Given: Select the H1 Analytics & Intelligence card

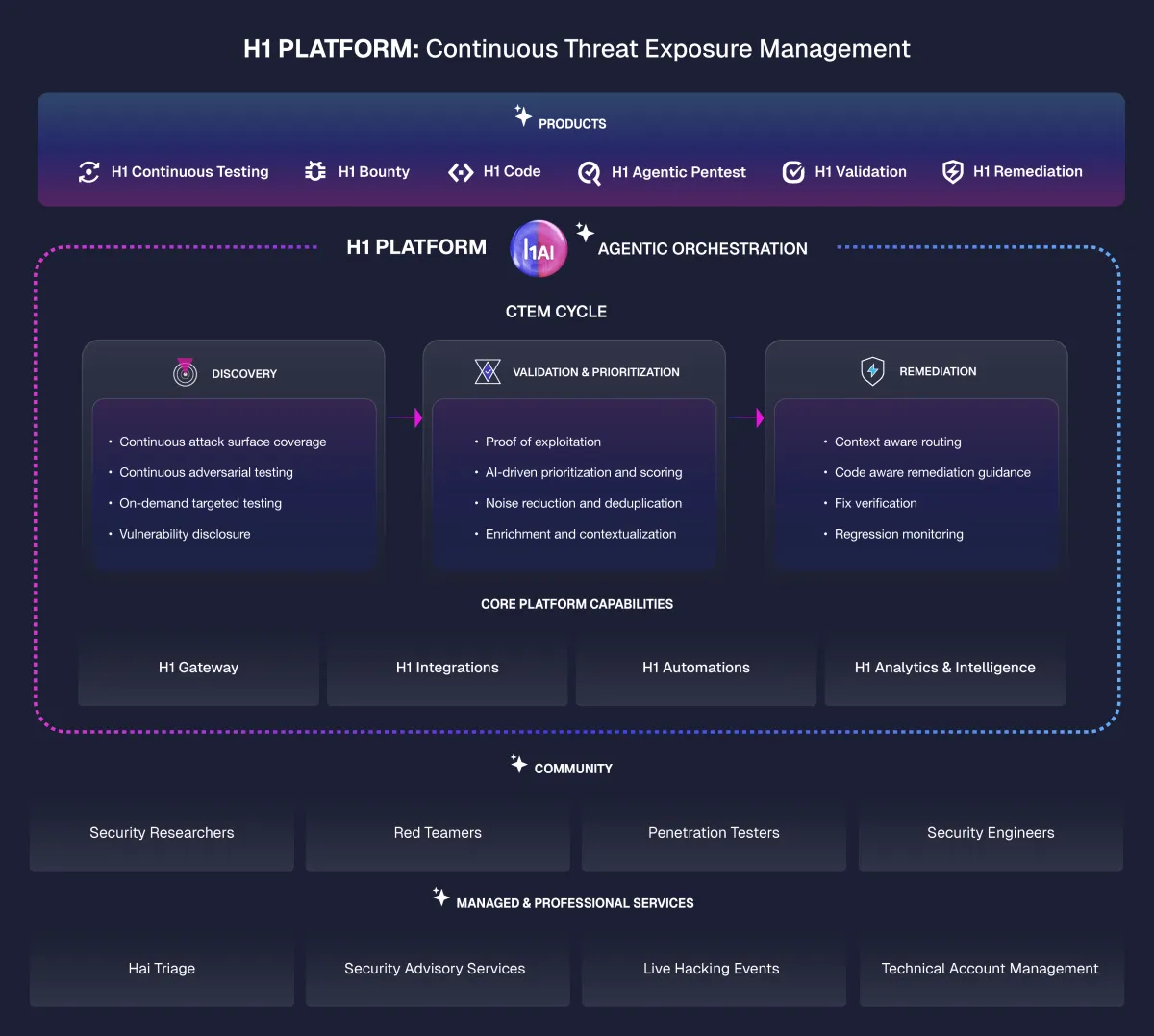Looking at the screenshot, I should coord(945,668).
